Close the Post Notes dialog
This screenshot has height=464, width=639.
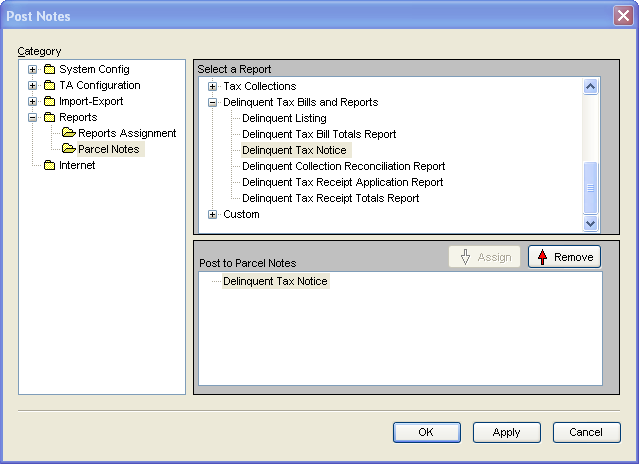point(623,16)
